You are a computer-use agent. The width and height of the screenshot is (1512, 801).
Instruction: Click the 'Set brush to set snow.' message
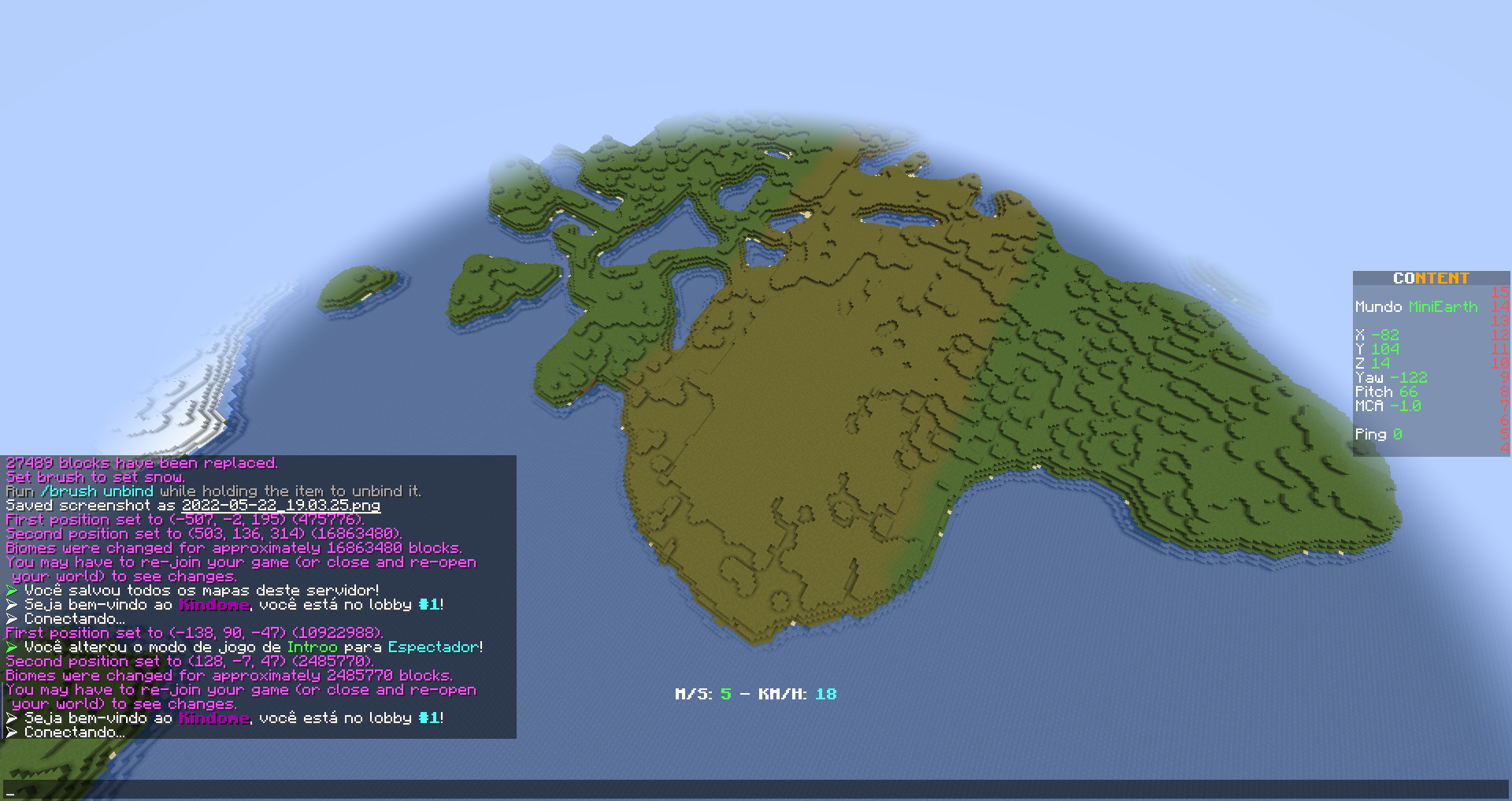(x=95, y=477)
